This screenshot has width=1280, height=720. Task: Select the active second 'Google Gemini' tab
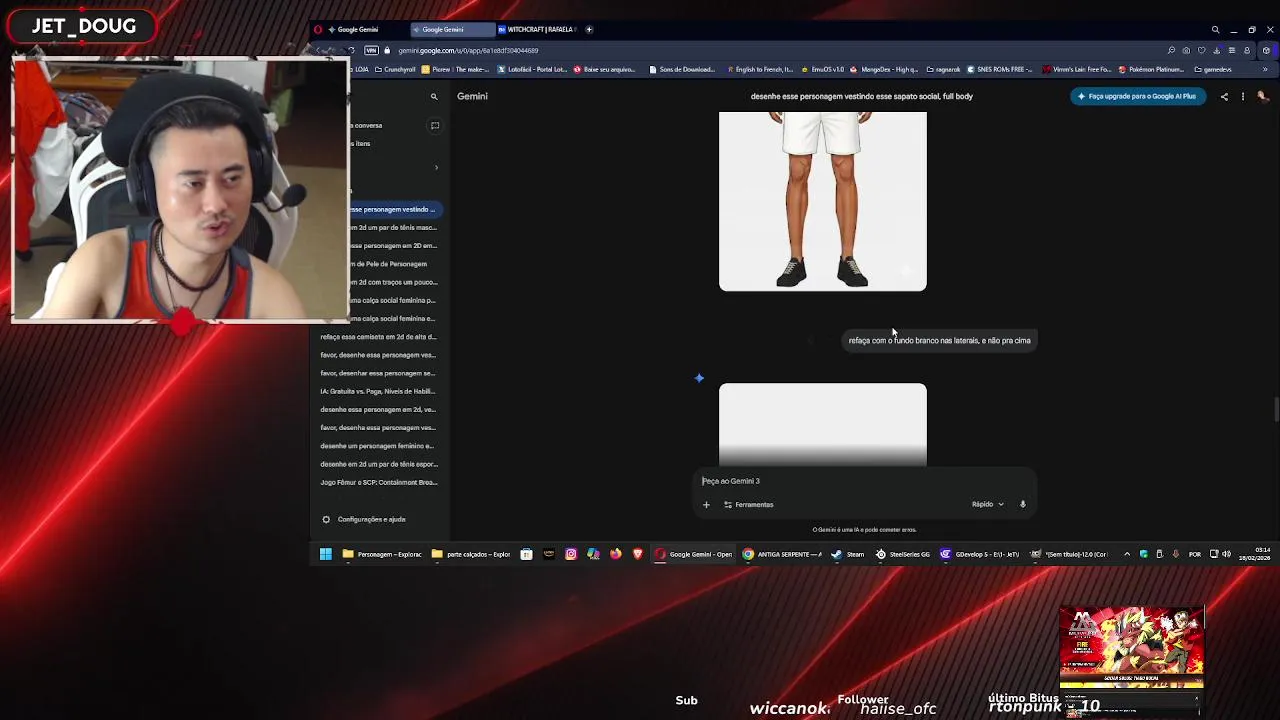[x=451, y=30]
